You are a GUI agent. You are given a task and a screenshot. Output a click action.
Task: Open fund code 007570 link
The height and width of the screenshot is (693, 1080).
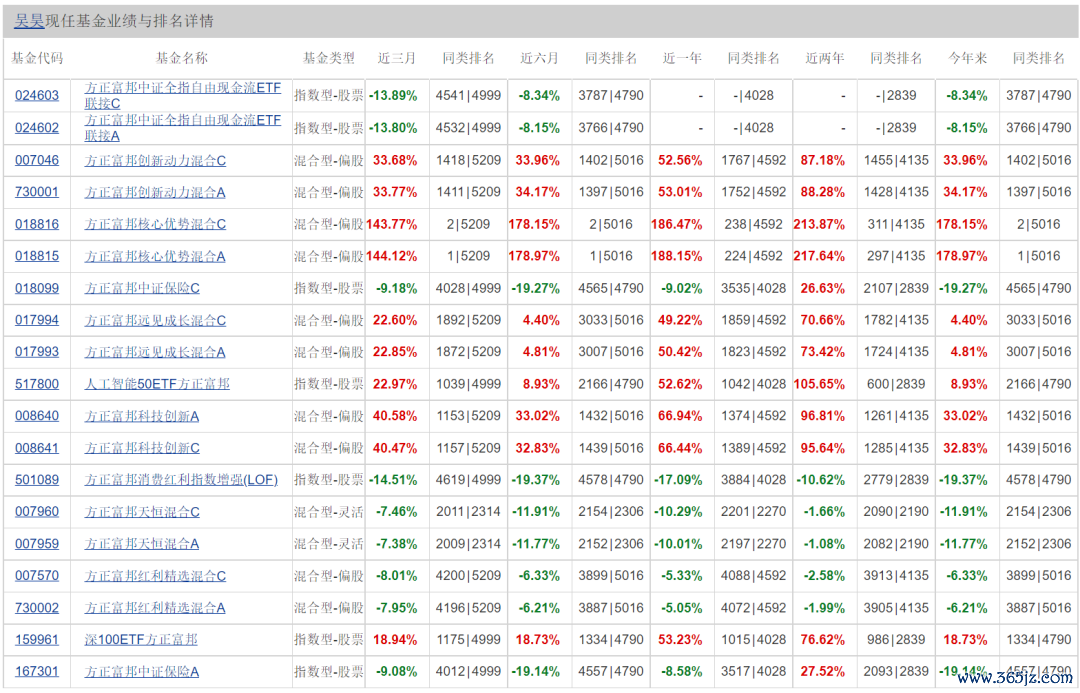37,576
